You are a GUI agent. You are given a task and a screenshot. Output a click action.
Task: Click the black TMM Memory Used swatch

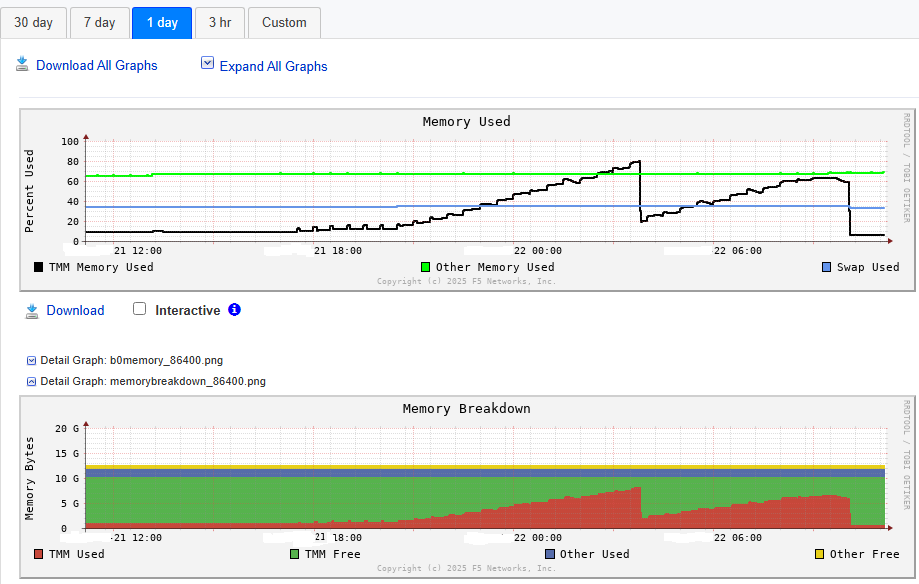click(37, 267)
